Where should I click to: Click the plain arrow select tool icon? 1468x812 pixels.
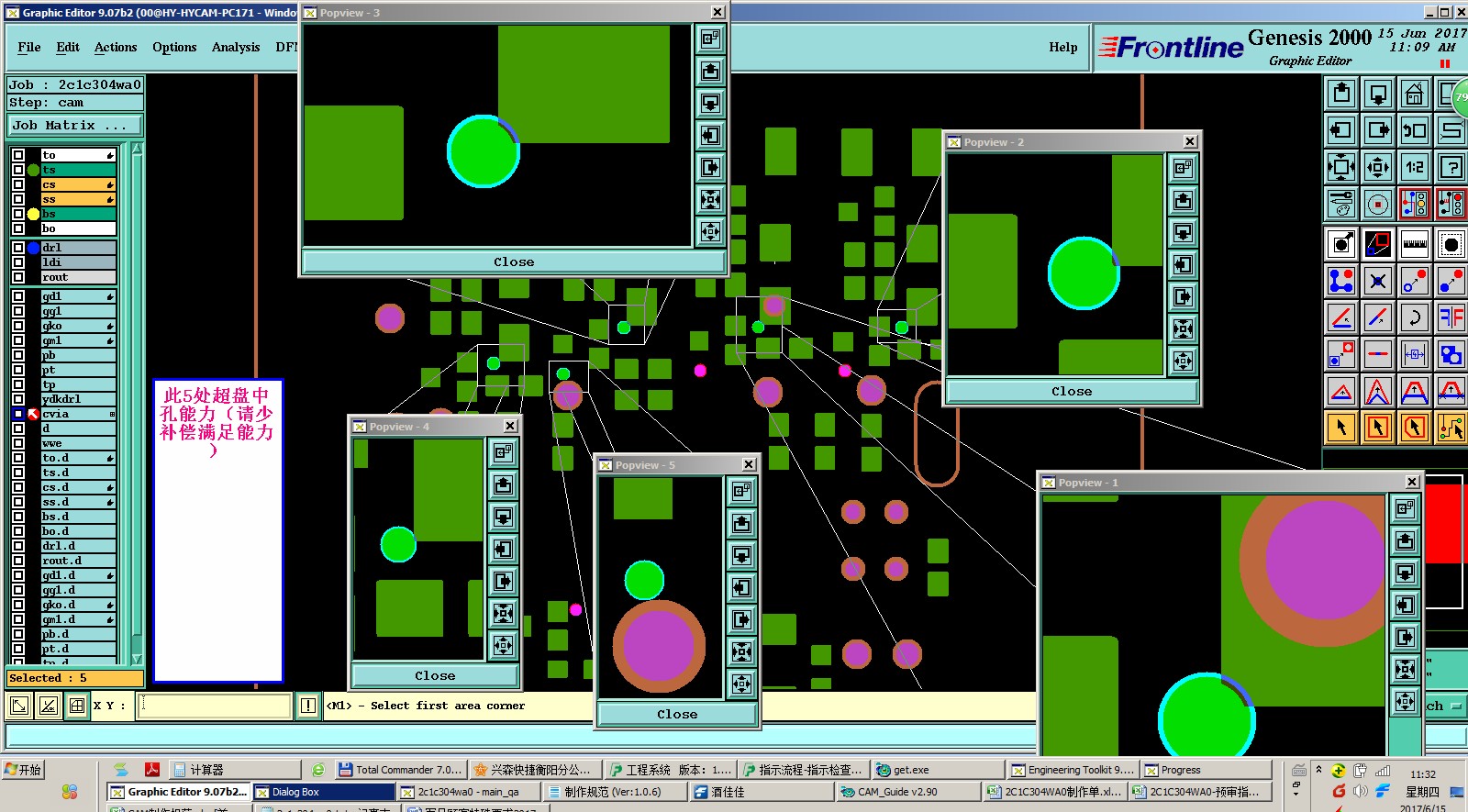(x=1341, y=428)
